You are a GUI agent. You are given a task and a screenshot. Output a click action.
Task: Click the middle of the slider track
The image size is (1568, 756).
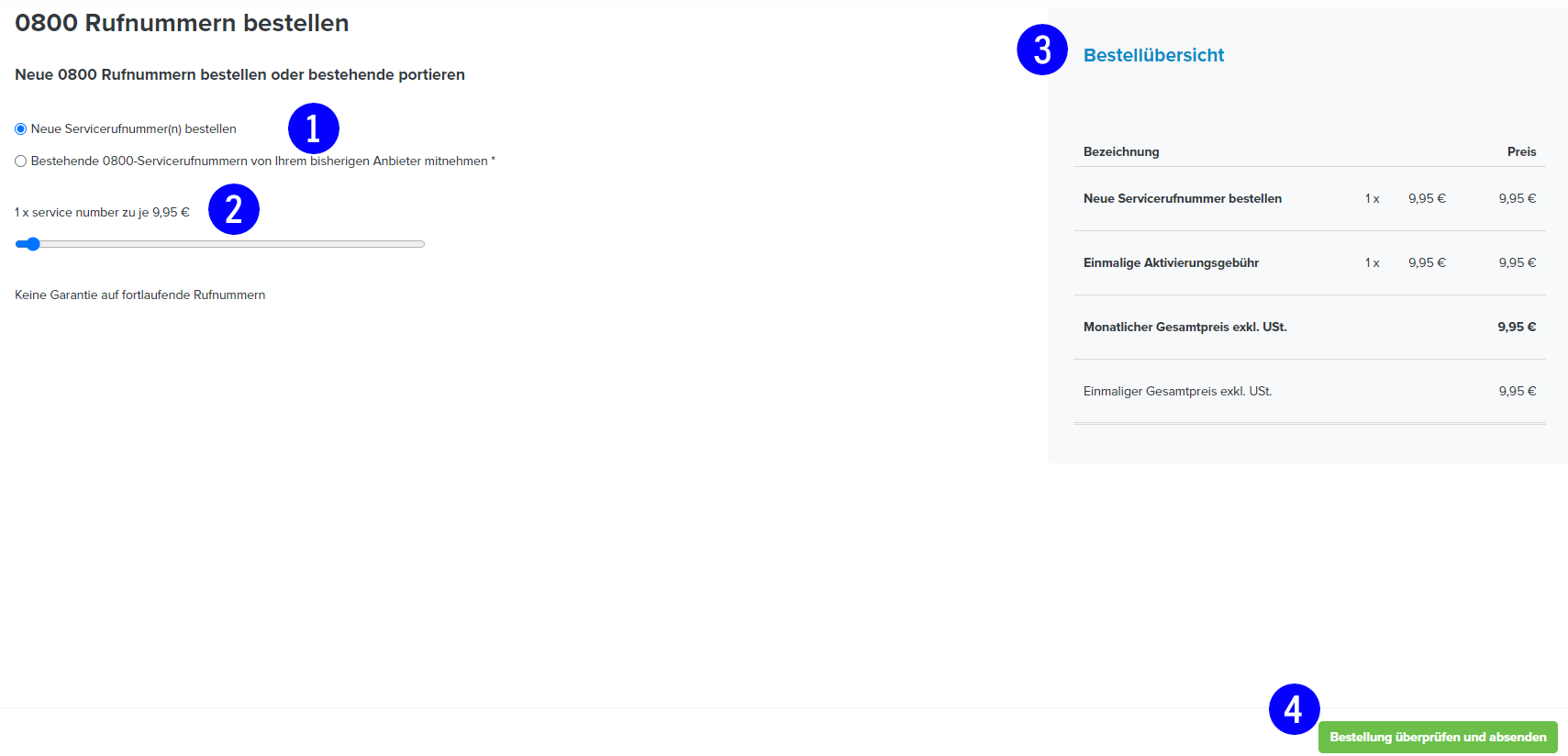[x=220, y=244]
